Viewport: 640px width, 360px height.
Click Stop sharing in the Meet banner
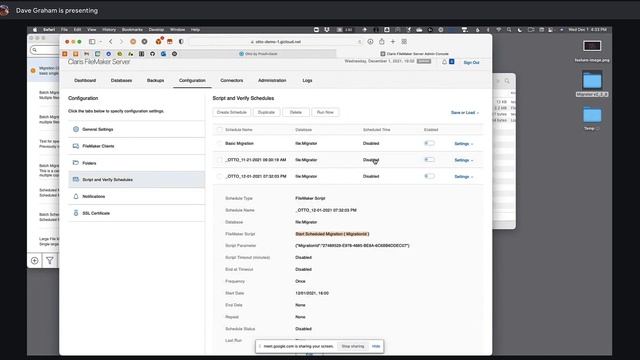point(353,346)
